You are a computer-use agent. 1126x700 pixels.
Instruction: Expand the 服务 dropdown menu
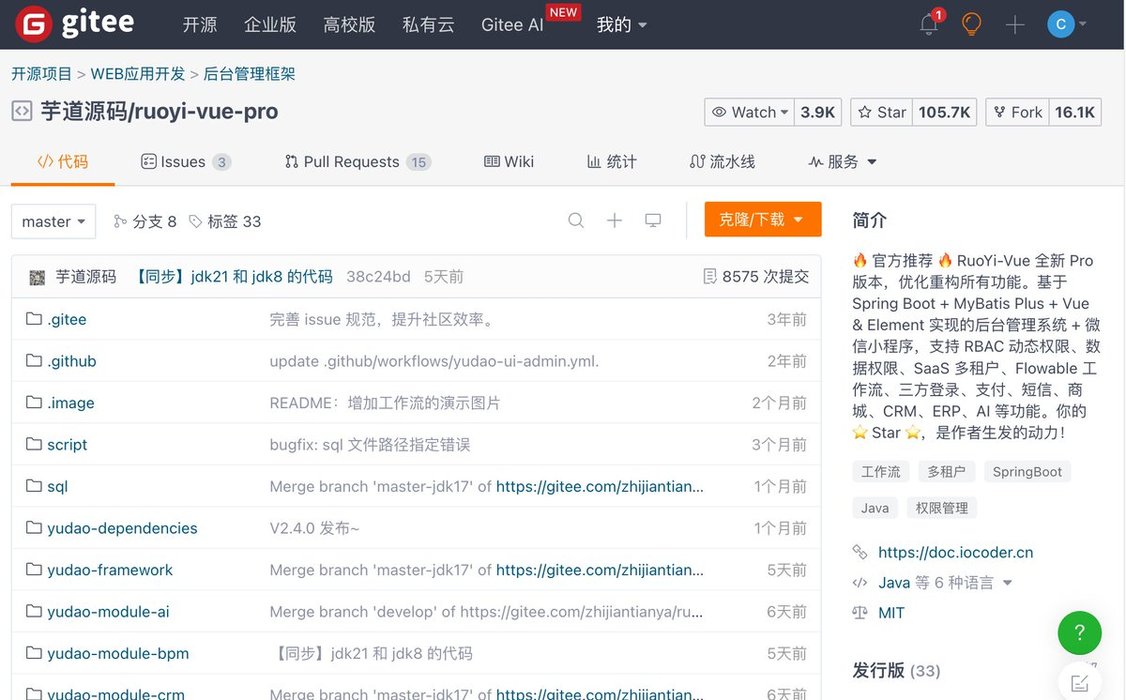(843, 162)
